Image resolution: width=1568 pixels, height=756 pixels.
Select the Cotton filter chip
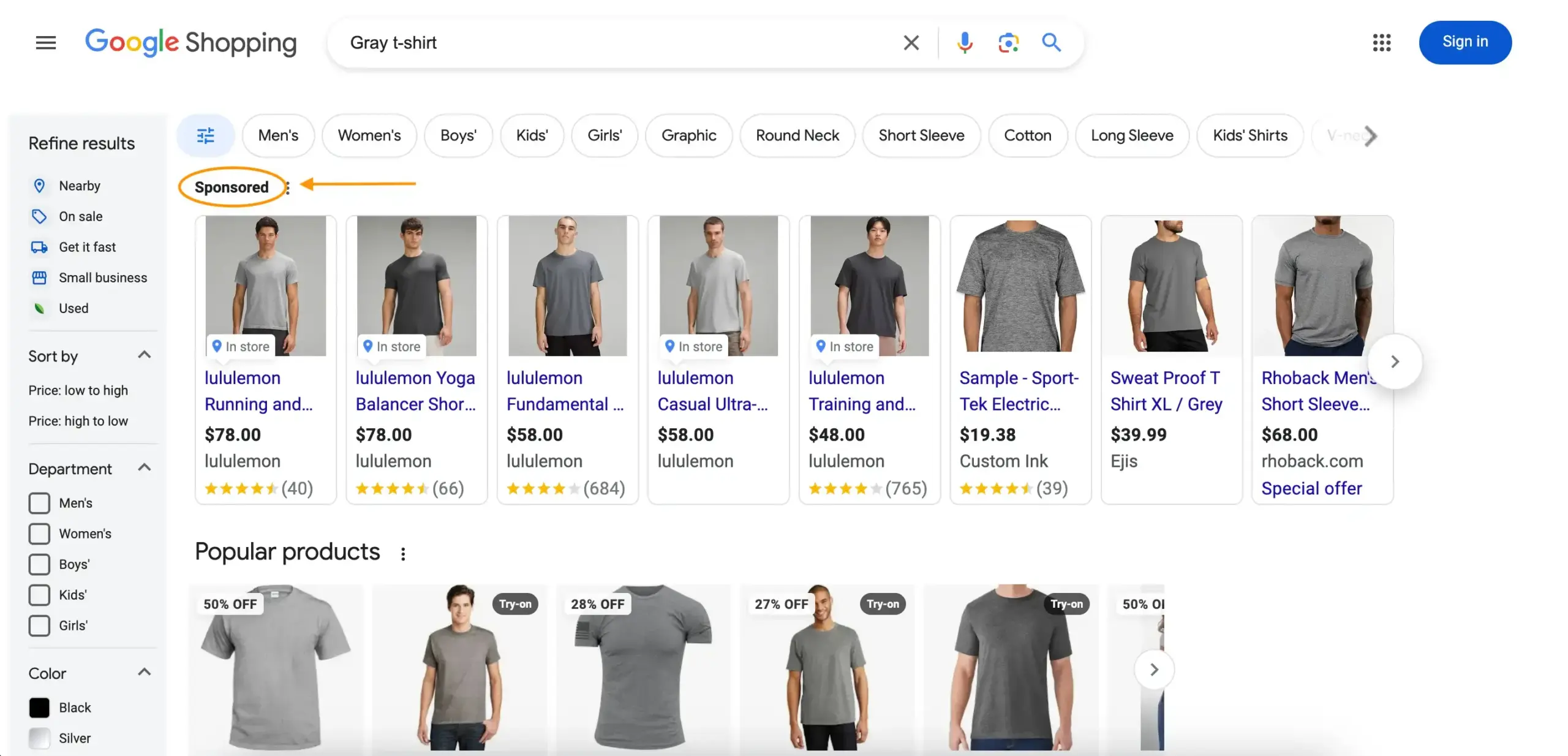point(1027,135)
